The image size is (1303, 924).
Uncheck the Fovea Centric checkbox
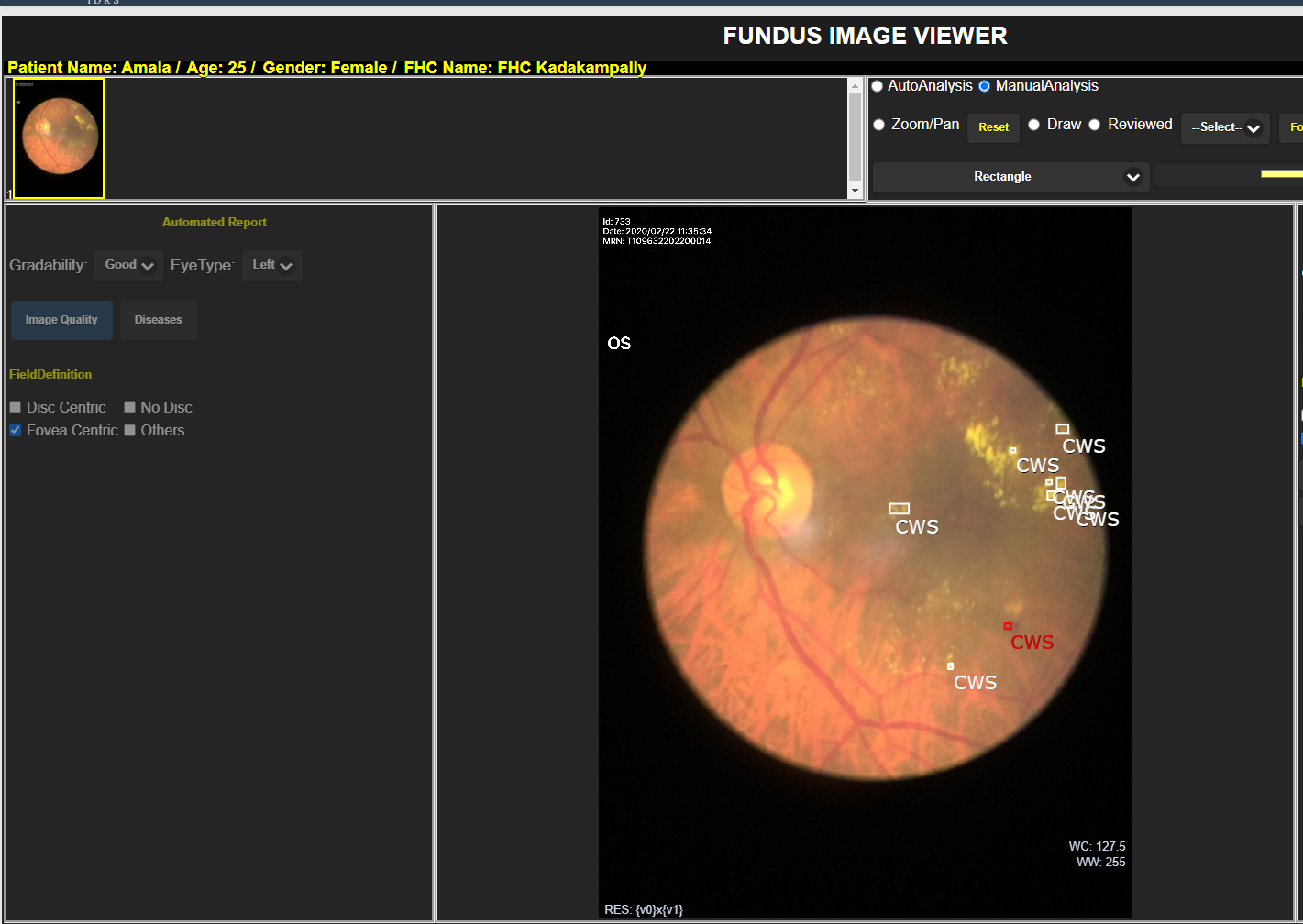pos(16,430)
